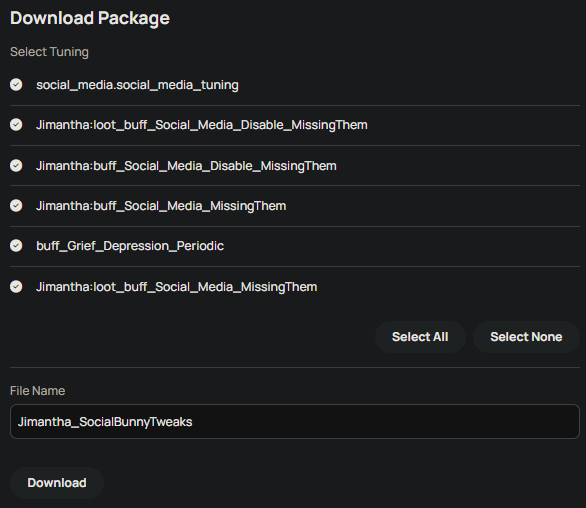
Task: Deselect checkmark beside Jimantha:buff_Social_Media_Disable_MissingThem
Action: tap(16, 165)
